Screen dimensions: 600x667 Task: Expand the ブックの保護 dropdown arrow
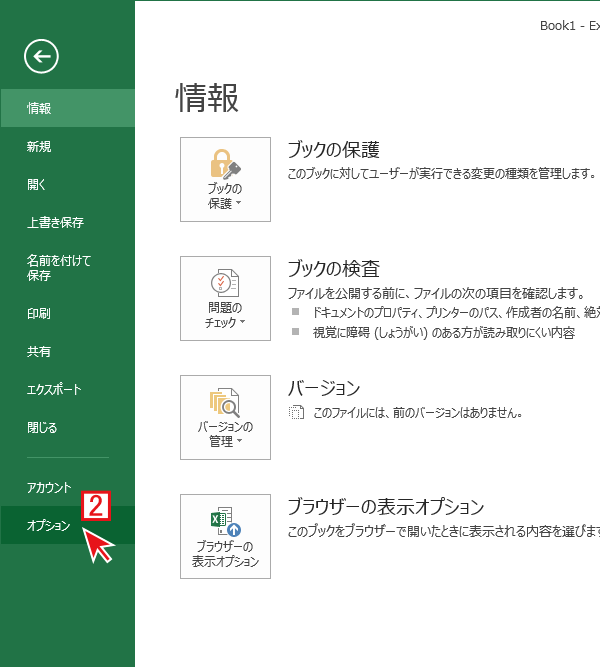click(x=238, y=203)
